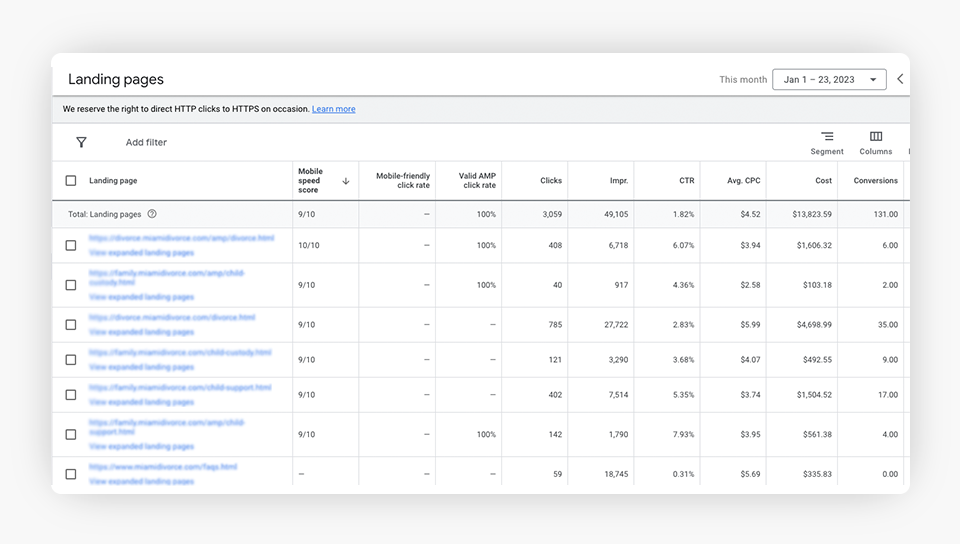
Task: Click the help icon beside Total: Landing pages
Action: click(152, 214)
